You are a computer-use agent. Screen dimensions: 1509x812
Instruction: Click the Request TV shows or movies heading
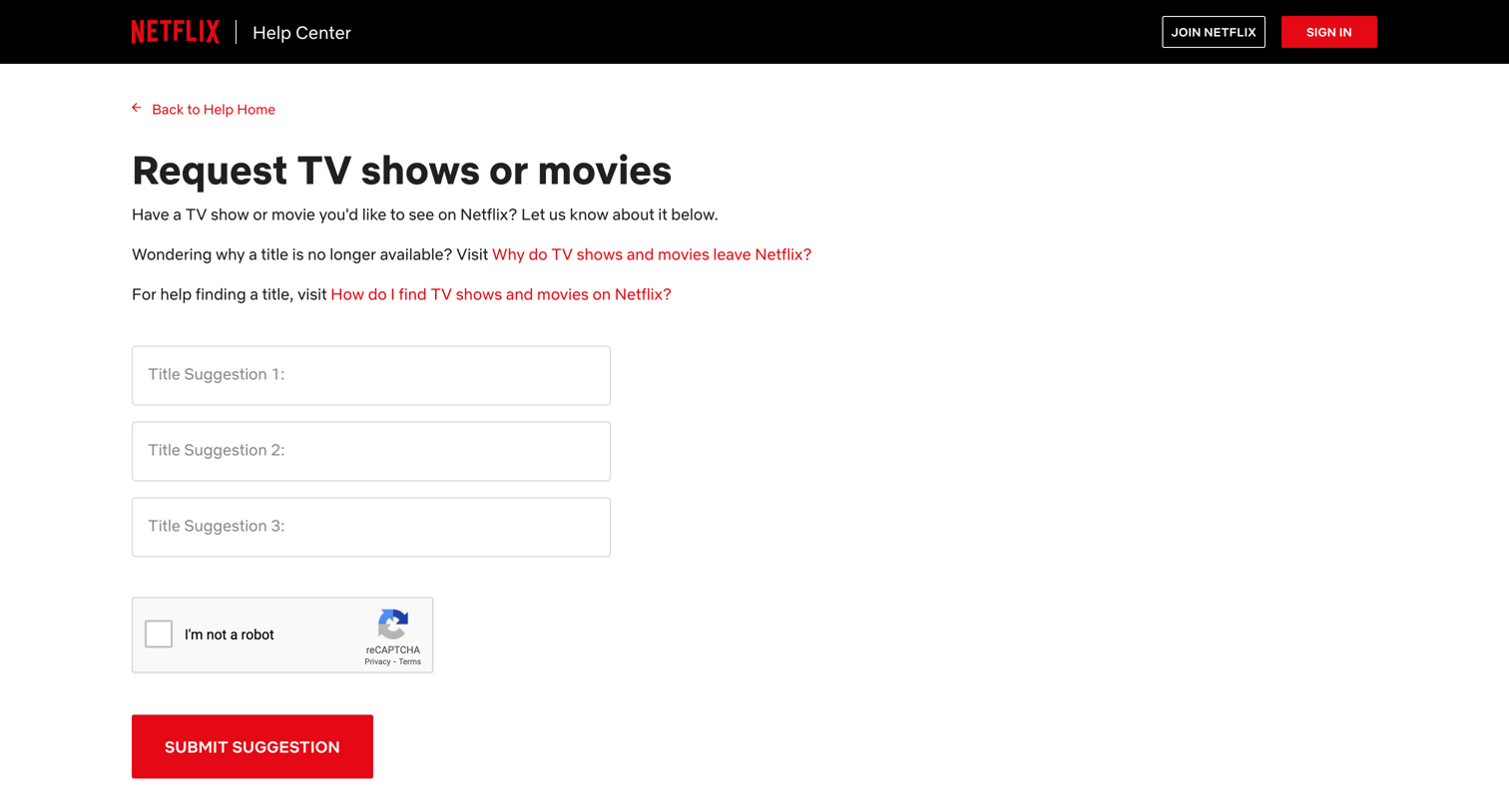click(401, 171)
